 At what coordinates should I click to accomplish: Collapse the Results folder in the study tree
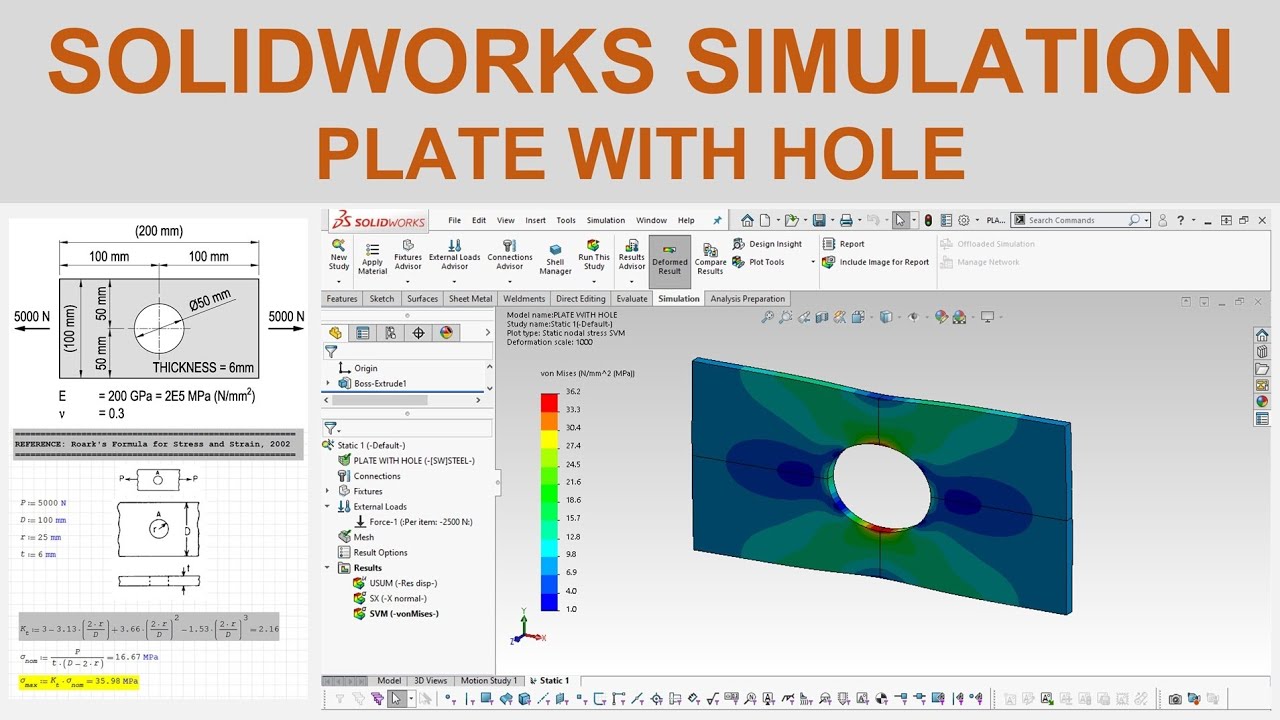pos(328,568)
